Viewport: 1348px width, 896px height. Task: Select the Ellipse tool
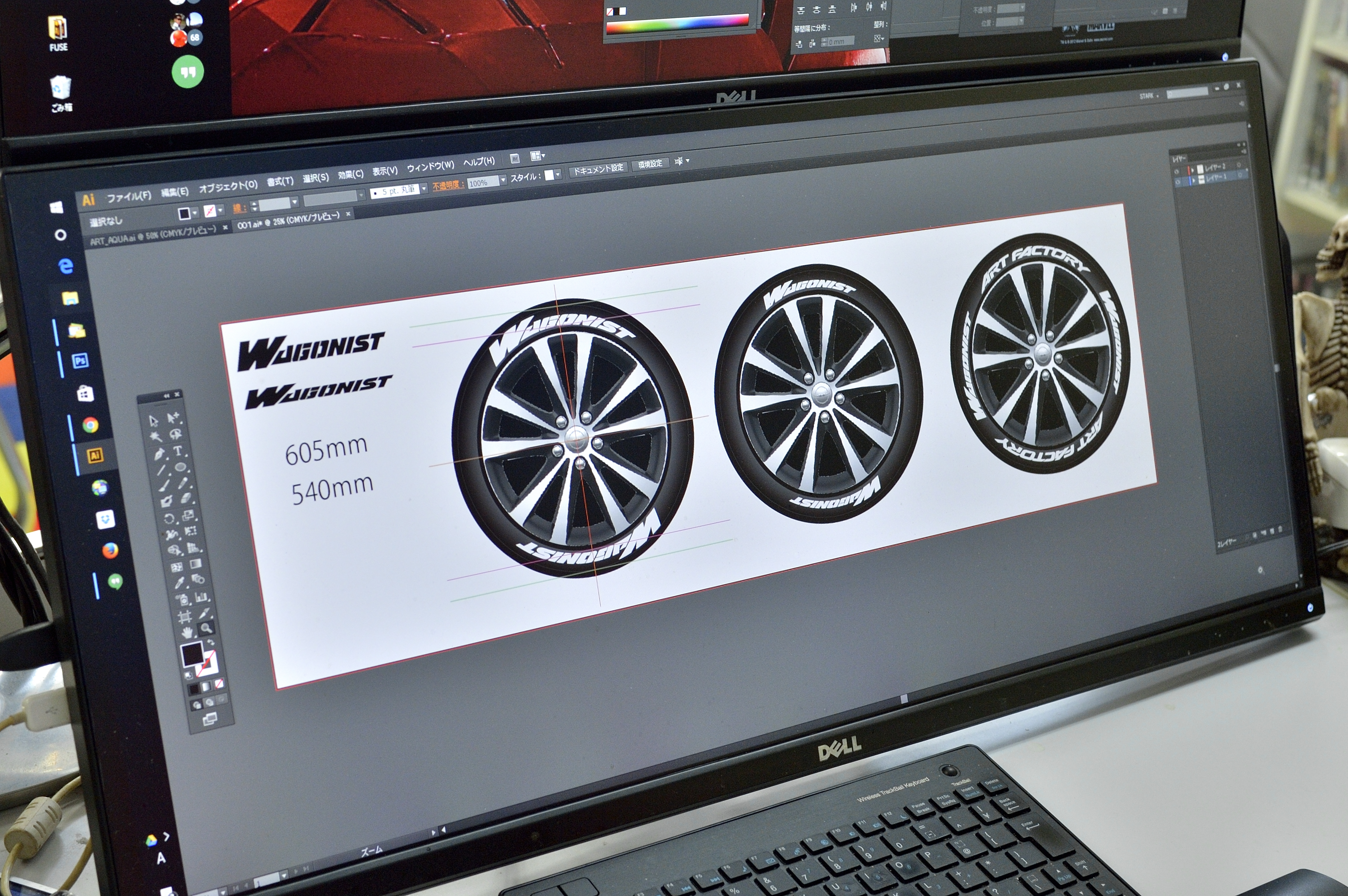(x=181, y=467)
